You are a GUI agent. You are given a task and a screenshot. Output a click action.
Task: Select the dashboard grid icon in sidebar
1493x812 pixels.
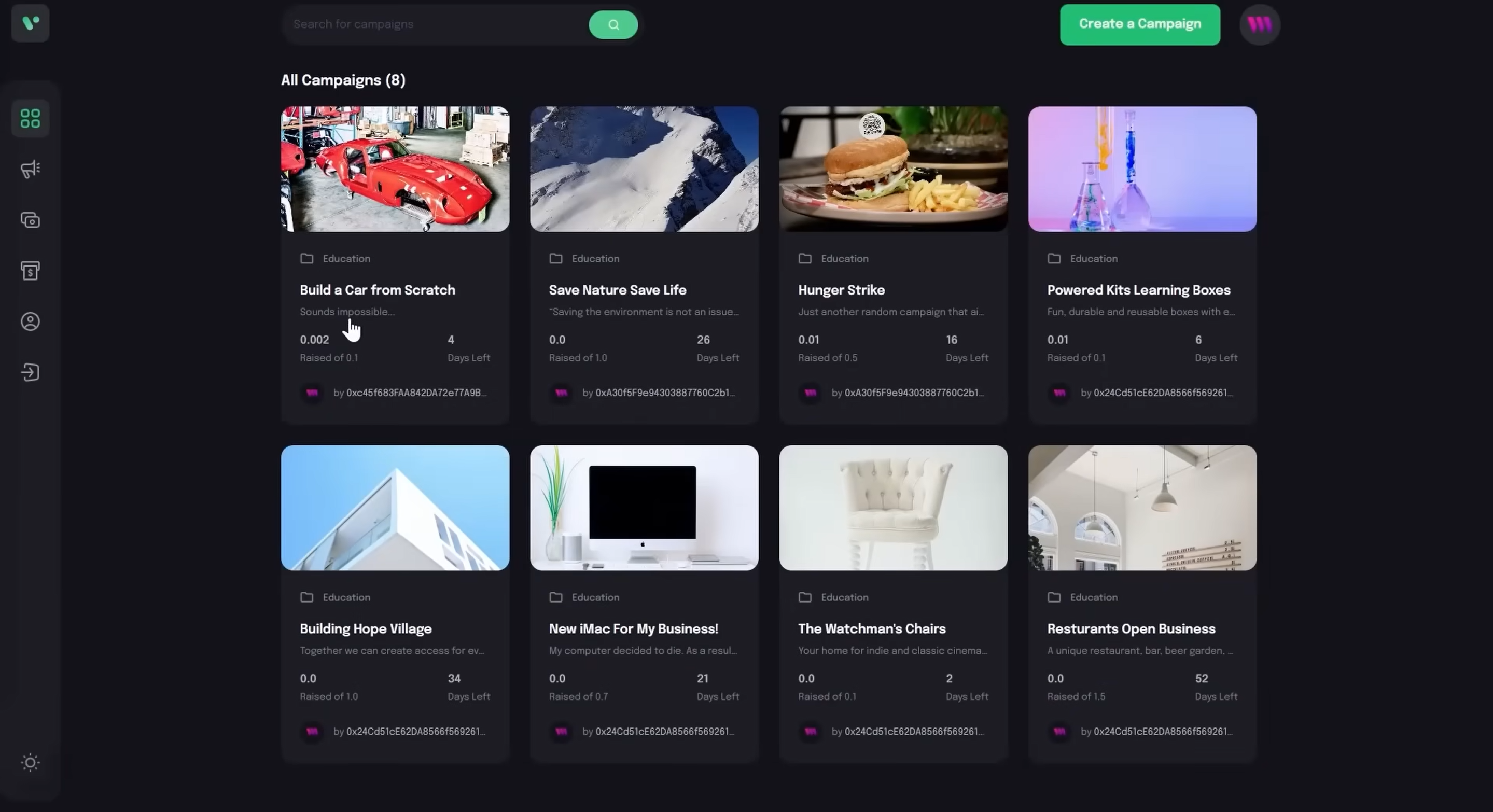tap(30, 118)
